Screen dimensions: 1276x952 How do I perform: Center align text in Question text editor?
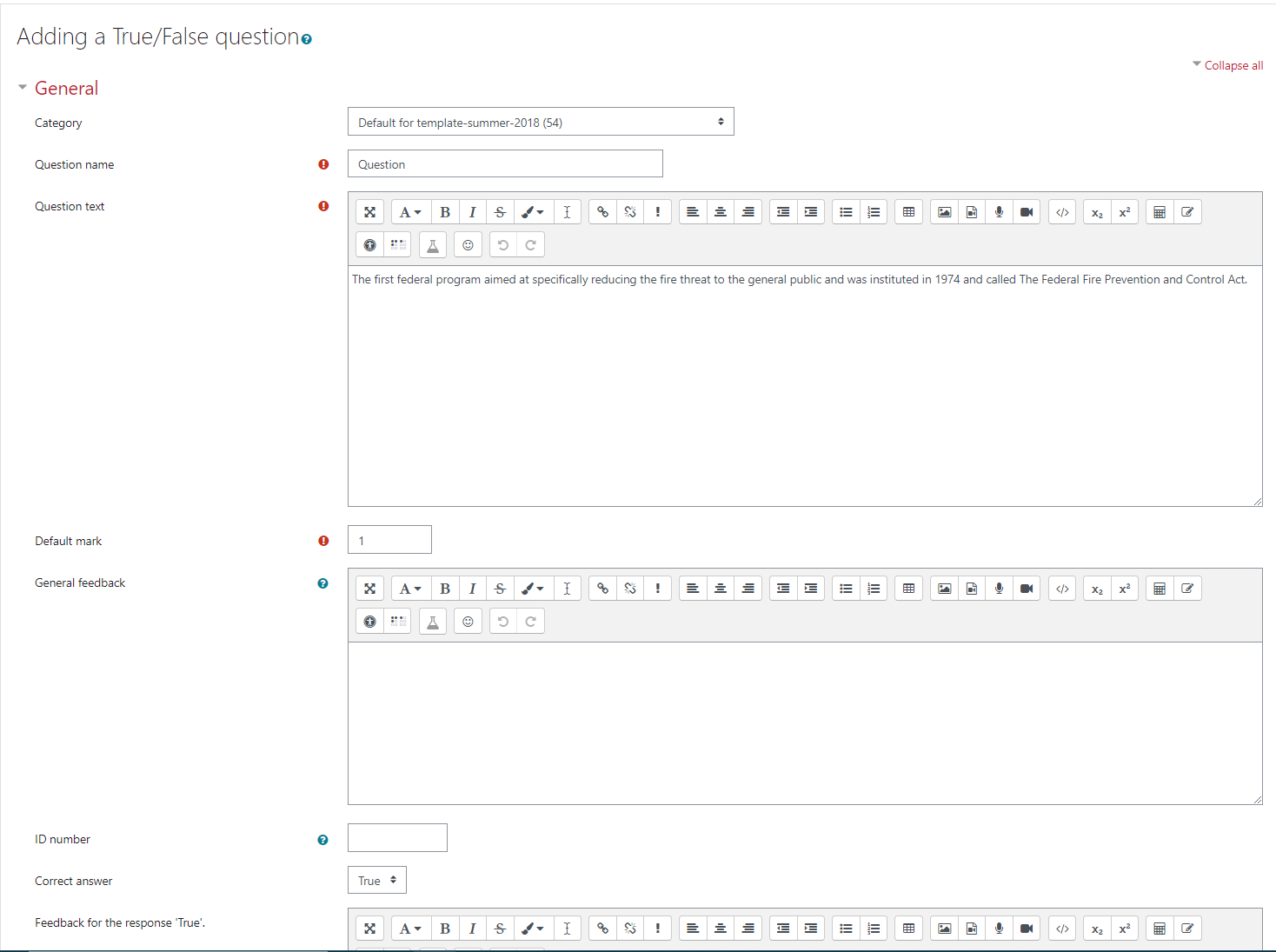pos(721,212)
